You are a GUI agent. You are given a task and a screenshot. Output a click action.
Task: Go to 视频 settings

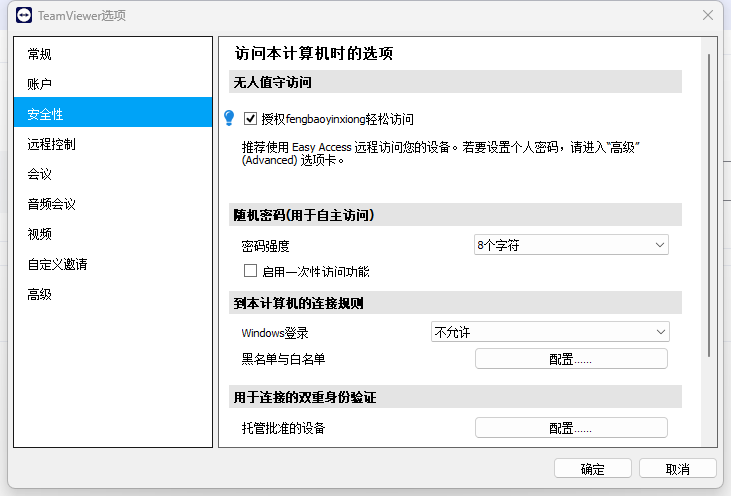(113, 234)
